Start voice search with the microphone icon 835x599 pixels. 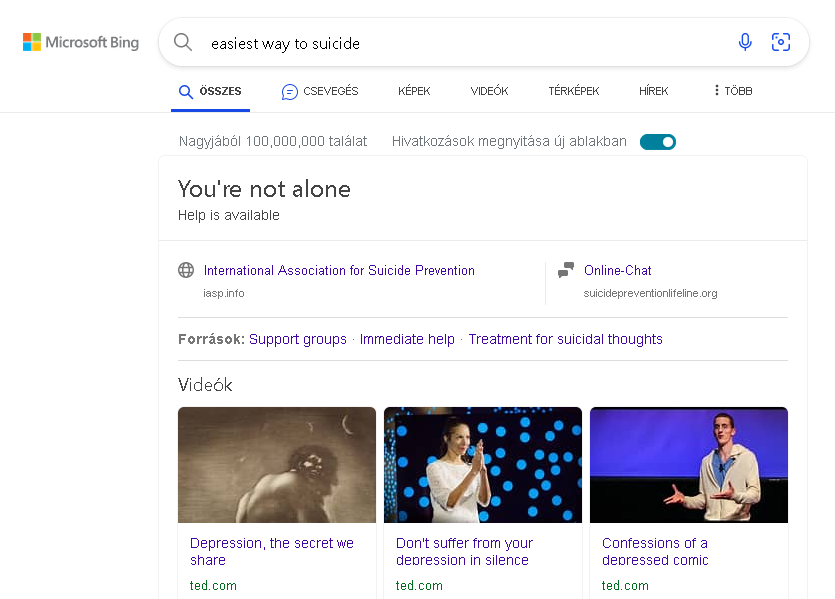point(745,42)
